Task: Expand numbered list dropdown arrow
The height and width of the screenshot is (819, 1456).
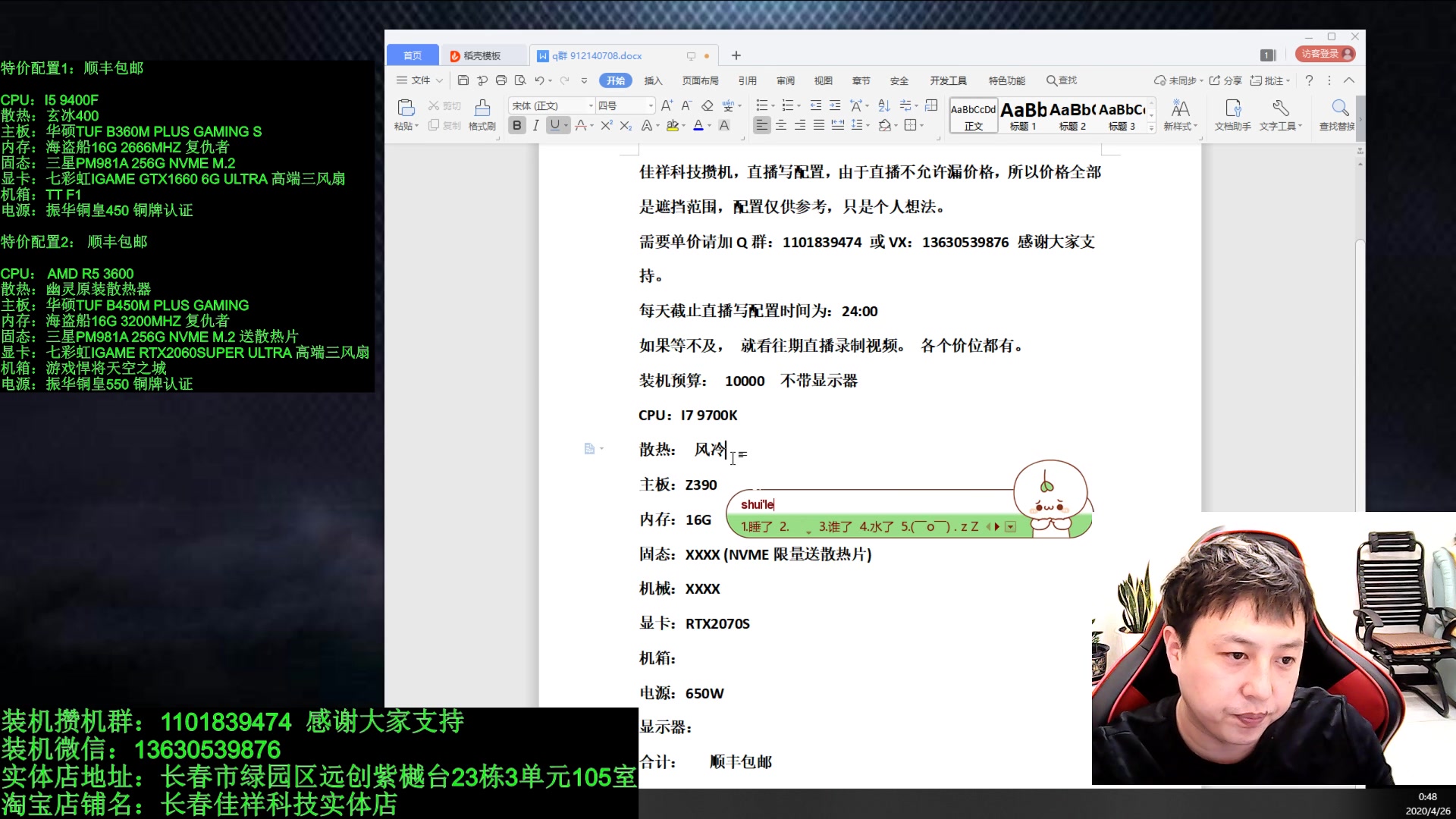Action: (x=799, y=106)
